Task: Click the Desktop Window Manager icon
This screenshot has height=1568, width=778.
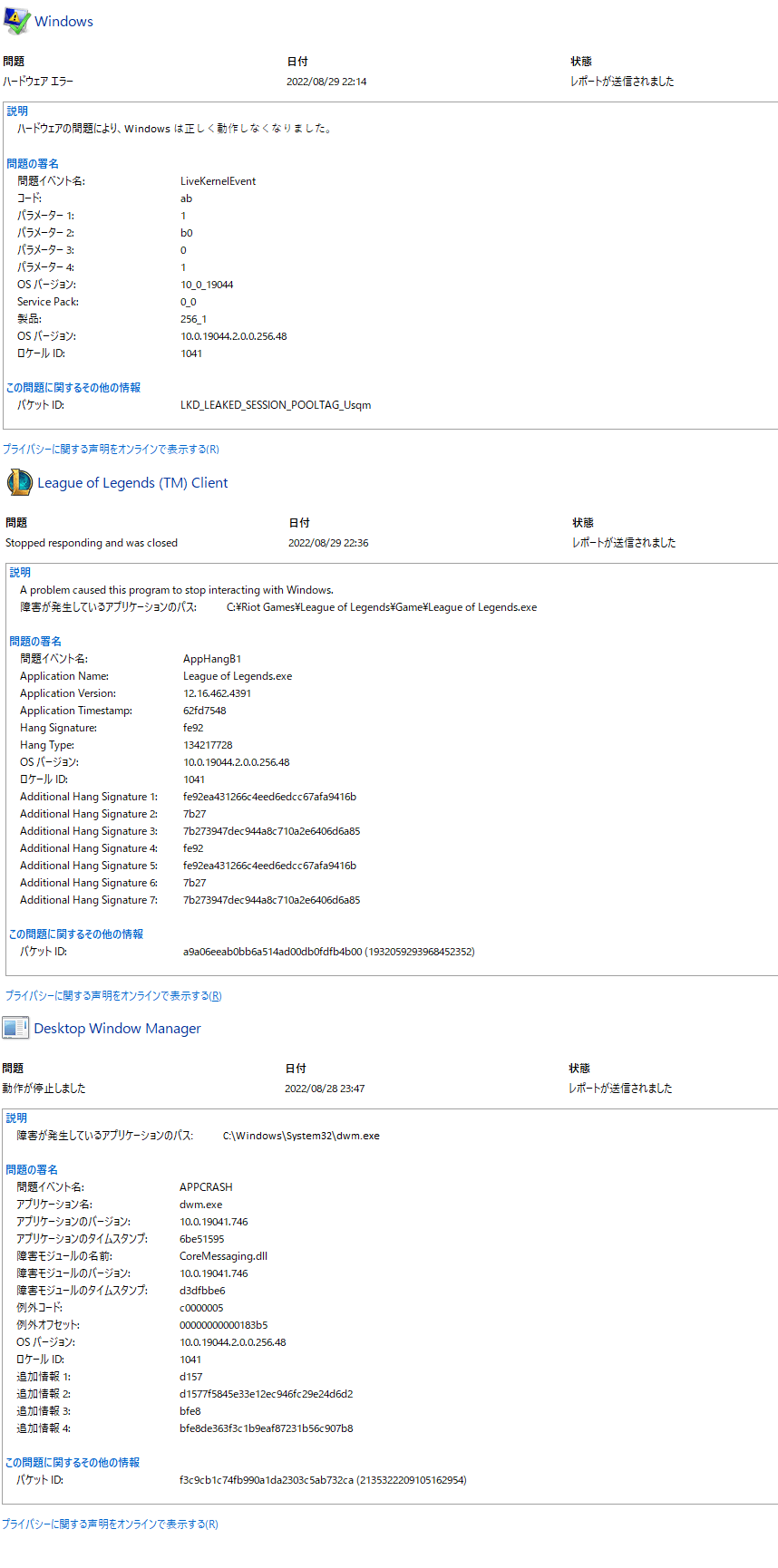Action: pyautogui.click(x=15, y=1028)
